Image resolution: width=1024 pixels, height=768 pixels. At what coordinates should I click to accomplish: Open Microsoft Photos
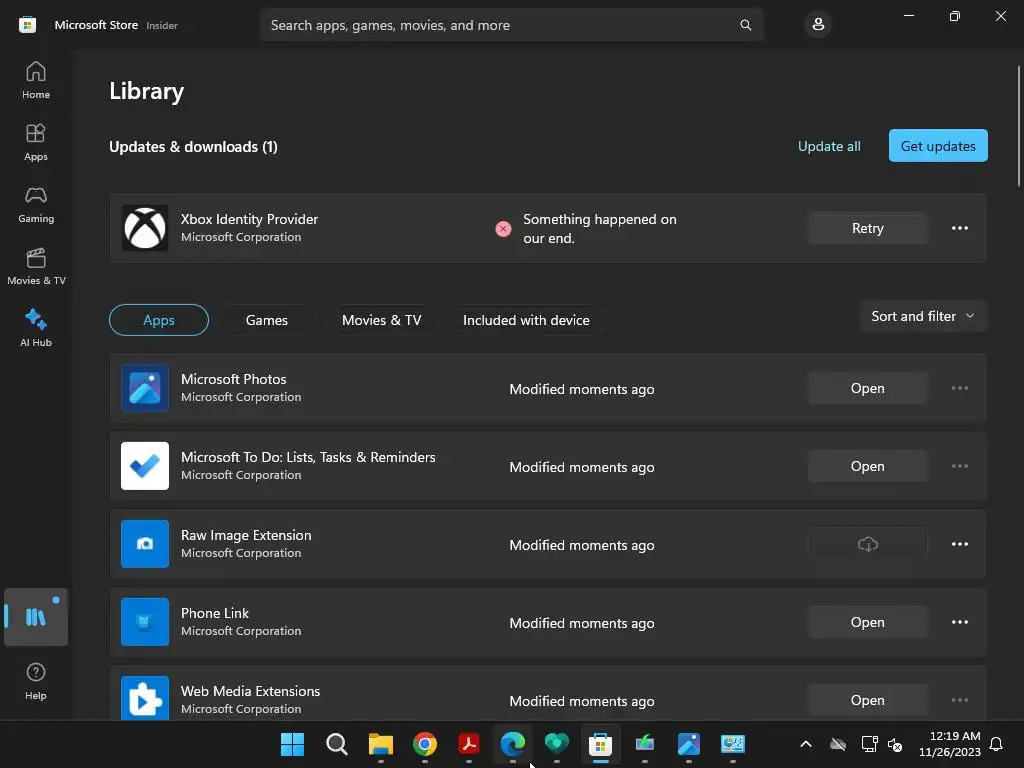867,388
